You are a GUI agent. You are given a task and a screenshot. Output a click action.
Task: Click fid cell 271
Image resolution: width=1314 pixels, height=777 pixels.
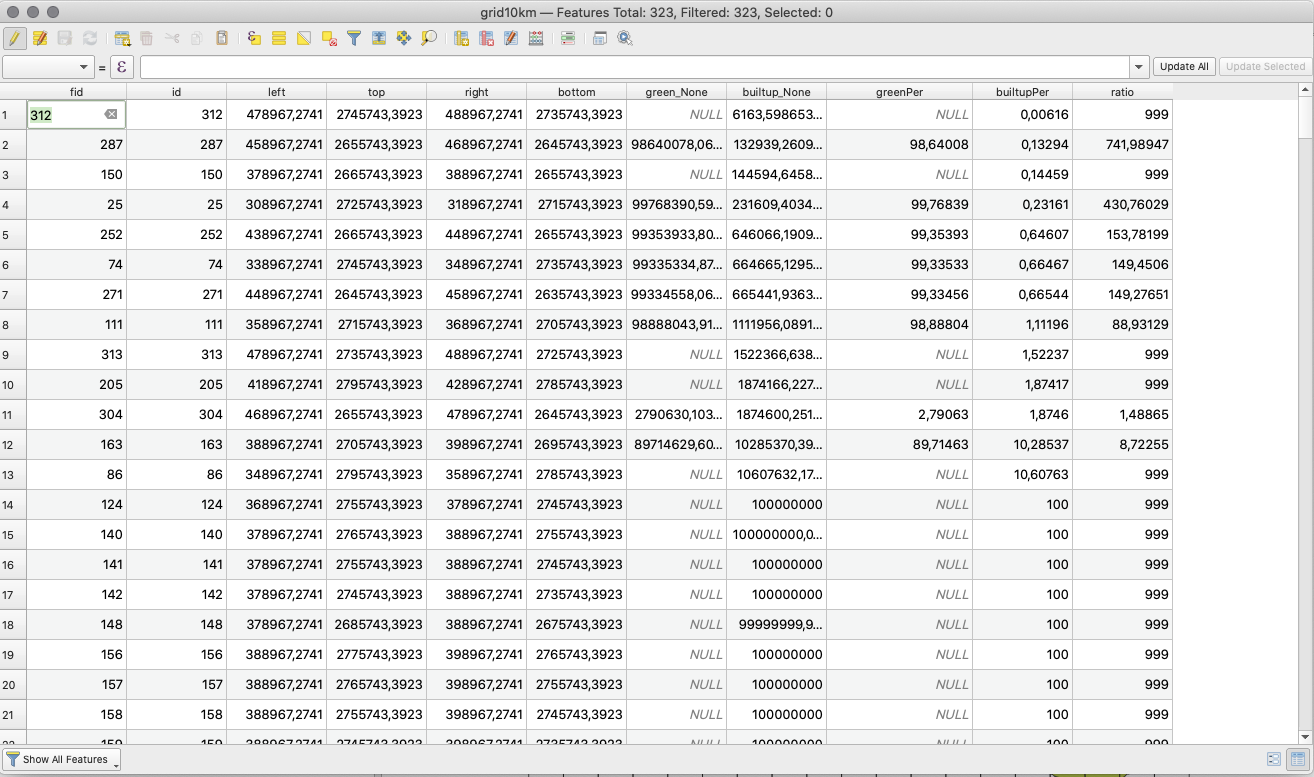click(76, 295)
